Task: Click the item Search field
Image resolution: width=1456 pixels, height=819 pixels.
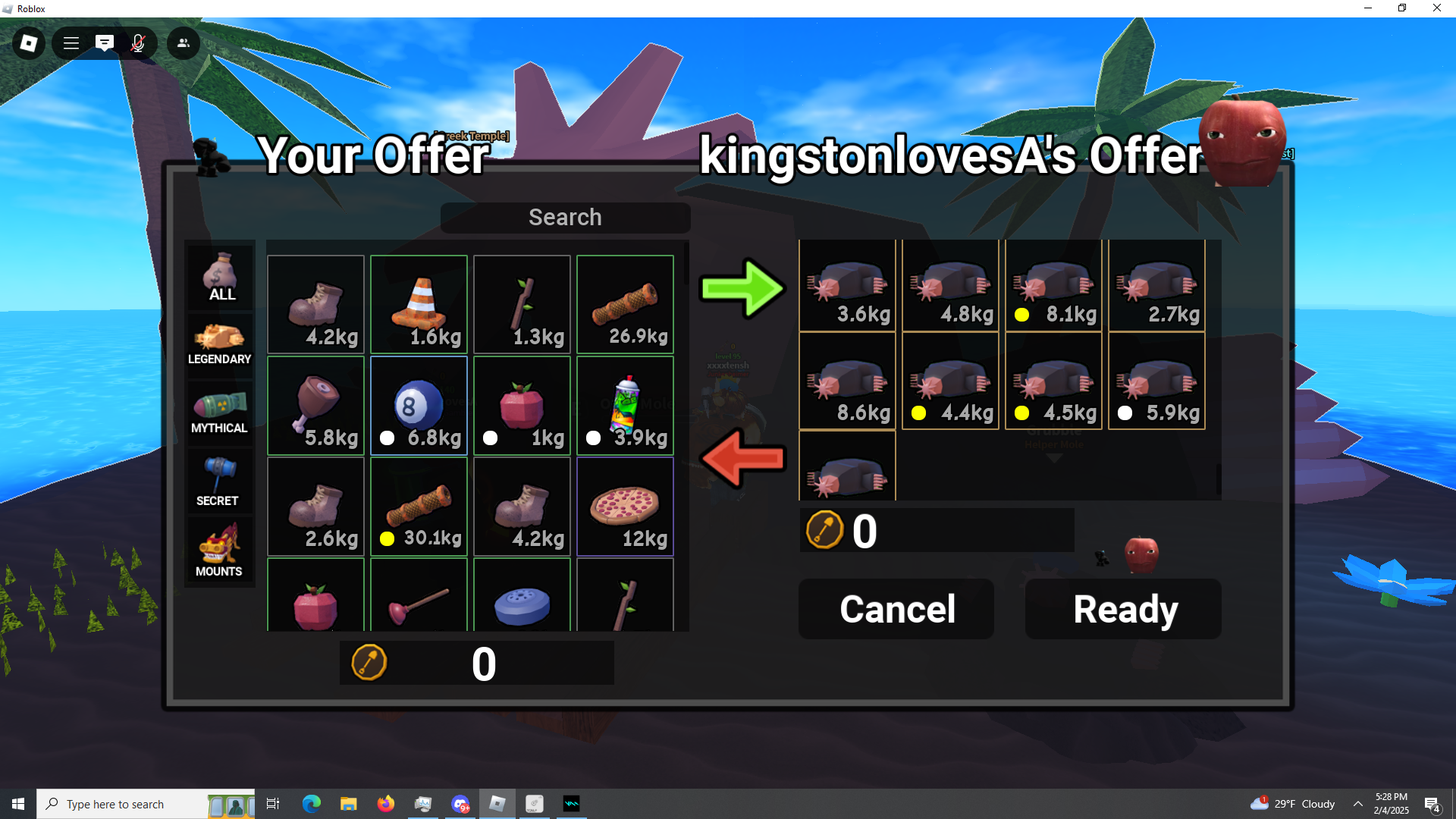Action: tap(565, 218)
